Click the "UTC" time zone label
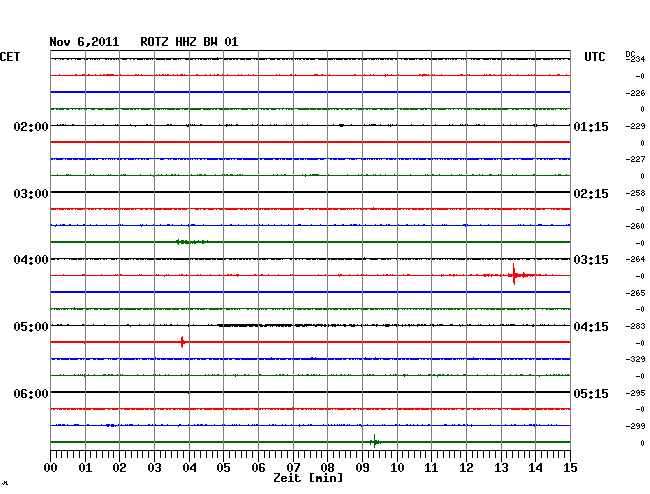Screen dimensions: 650x494 tap(594, 57)
